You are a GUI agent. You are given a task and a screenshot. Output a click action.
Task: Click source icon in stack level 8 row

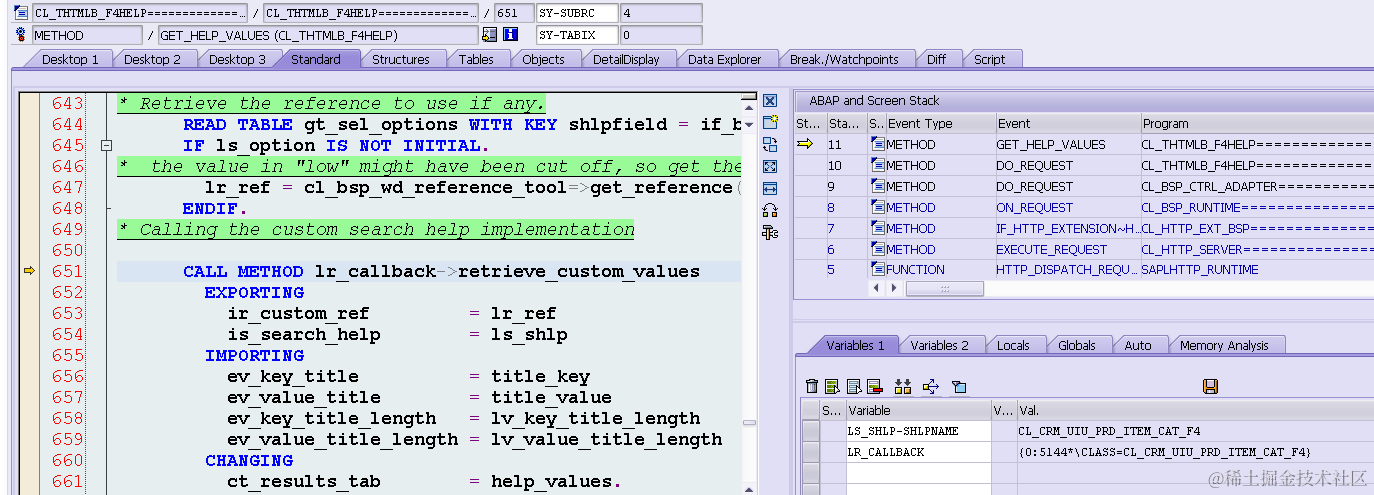point(877,208)
